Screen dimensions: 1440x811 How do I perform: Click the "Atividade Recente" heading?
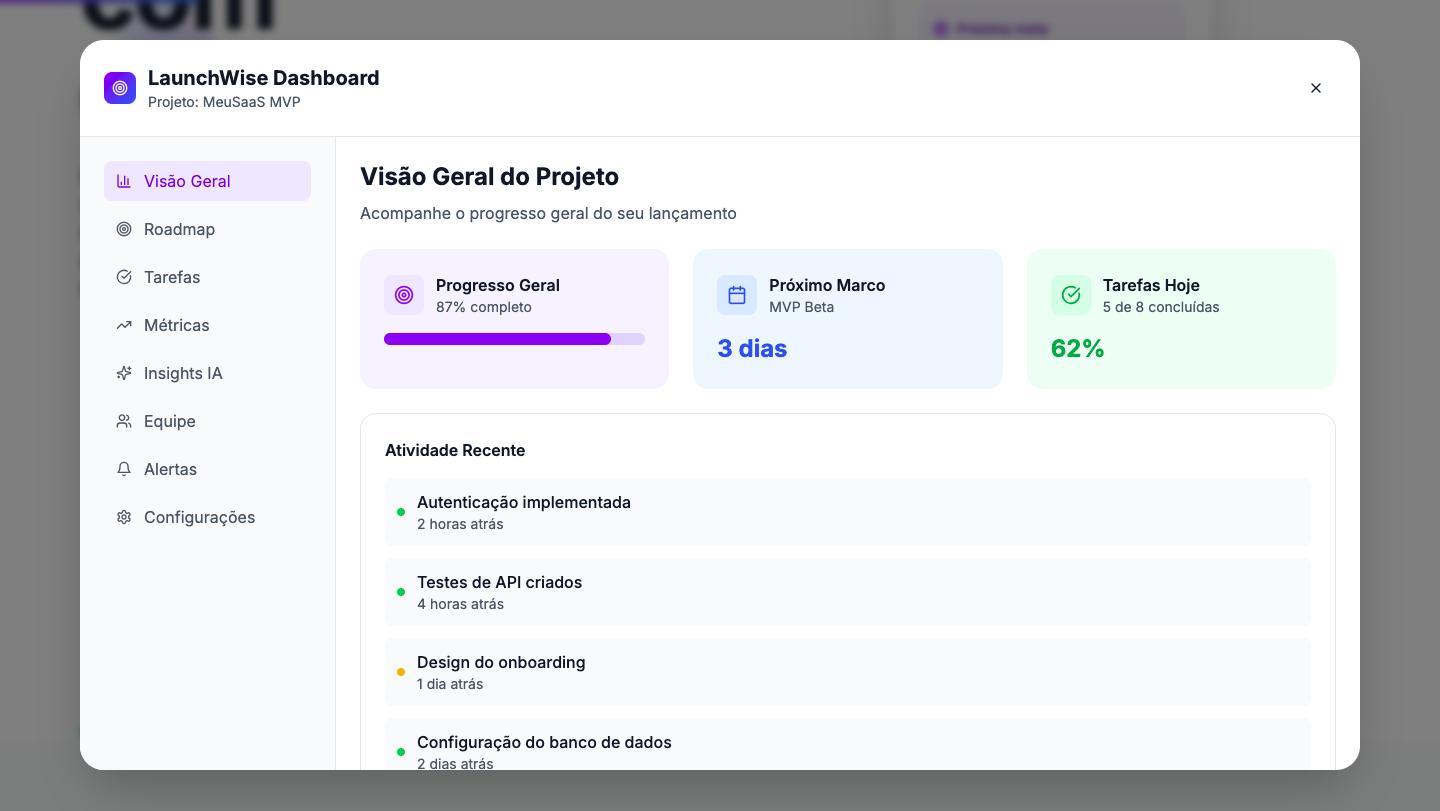pos(455,450)
